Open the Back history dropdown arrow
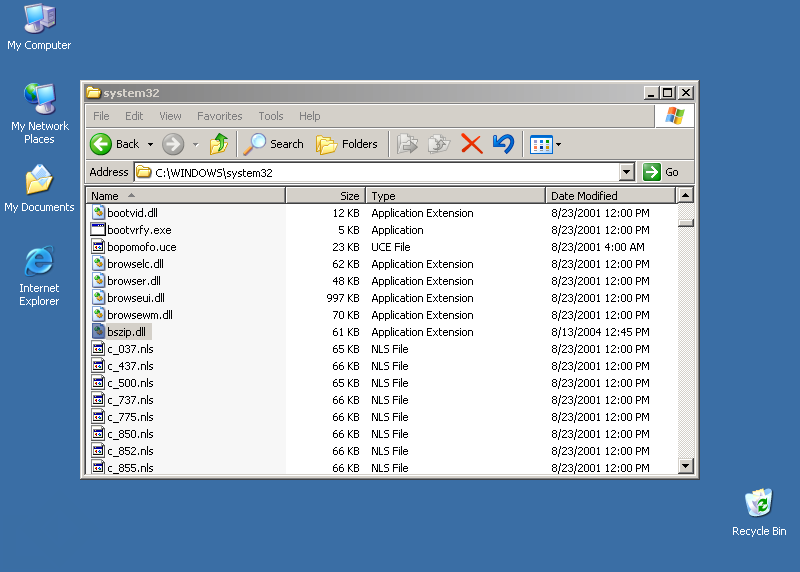 point(150,145)
